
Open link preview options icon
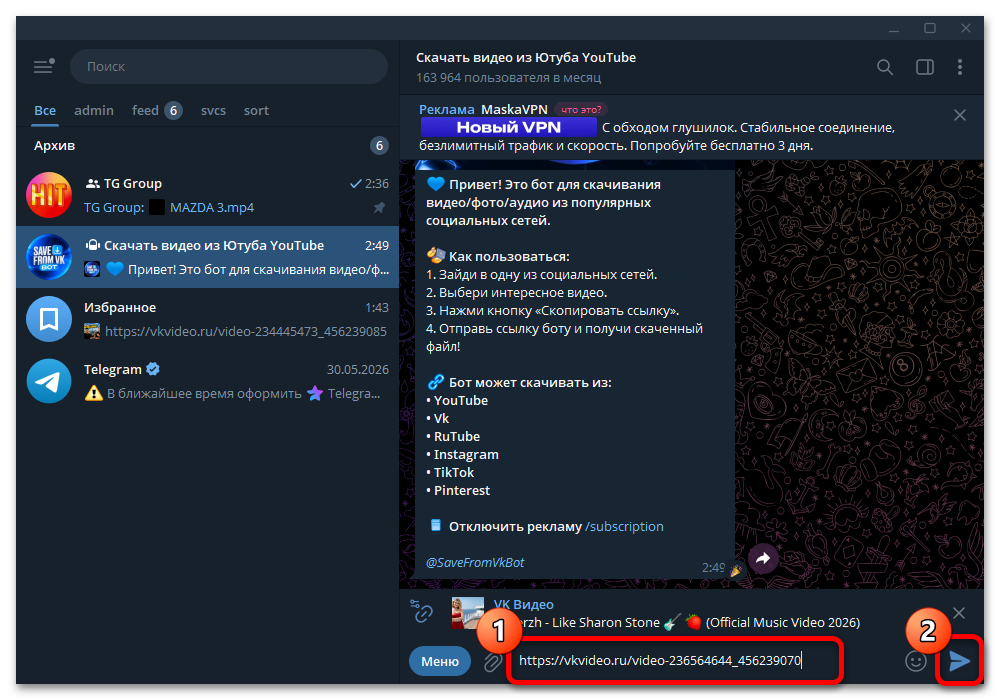point(422,611)
